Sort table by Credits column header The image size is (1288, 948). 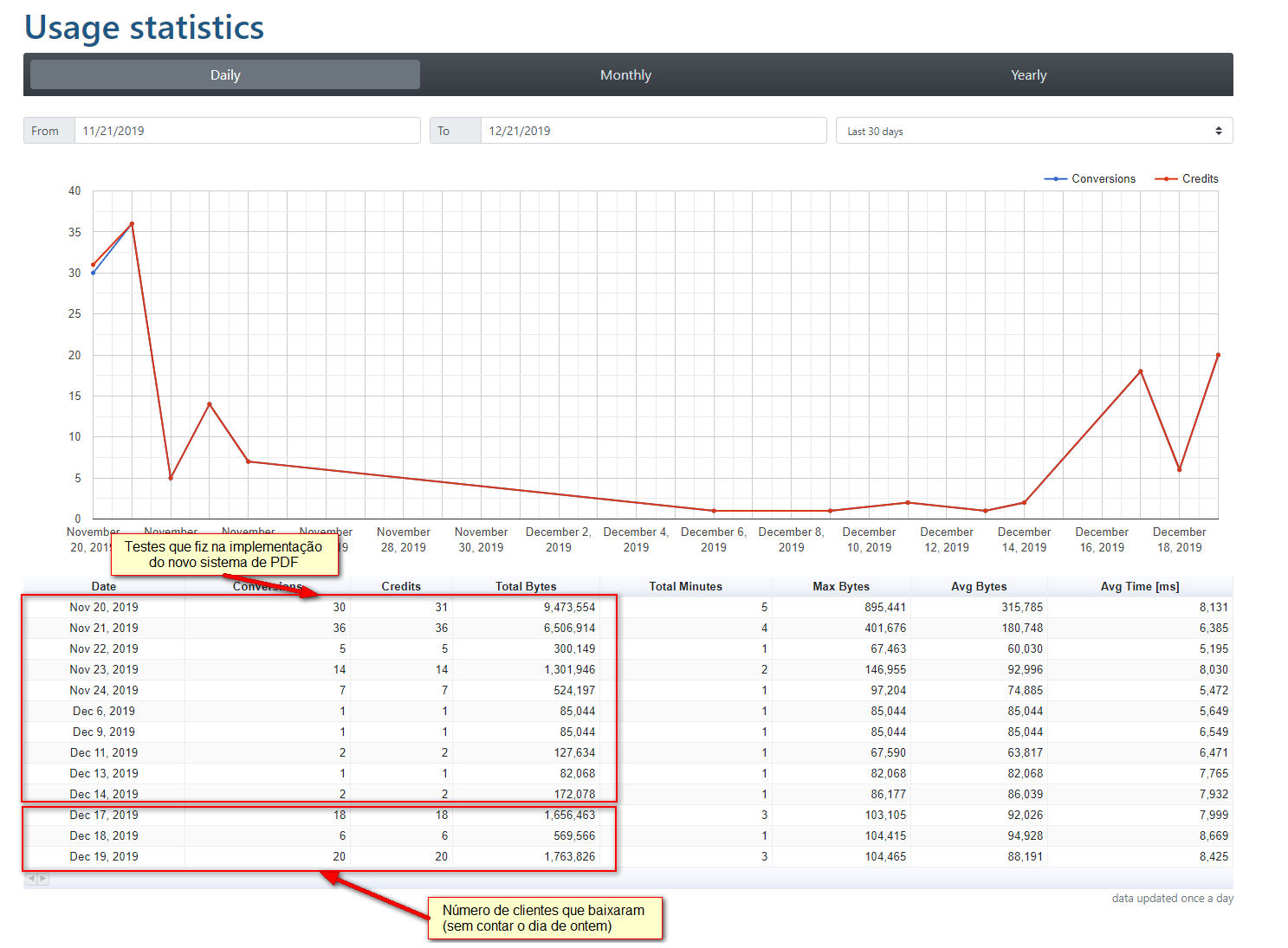(x=401, y=586)
